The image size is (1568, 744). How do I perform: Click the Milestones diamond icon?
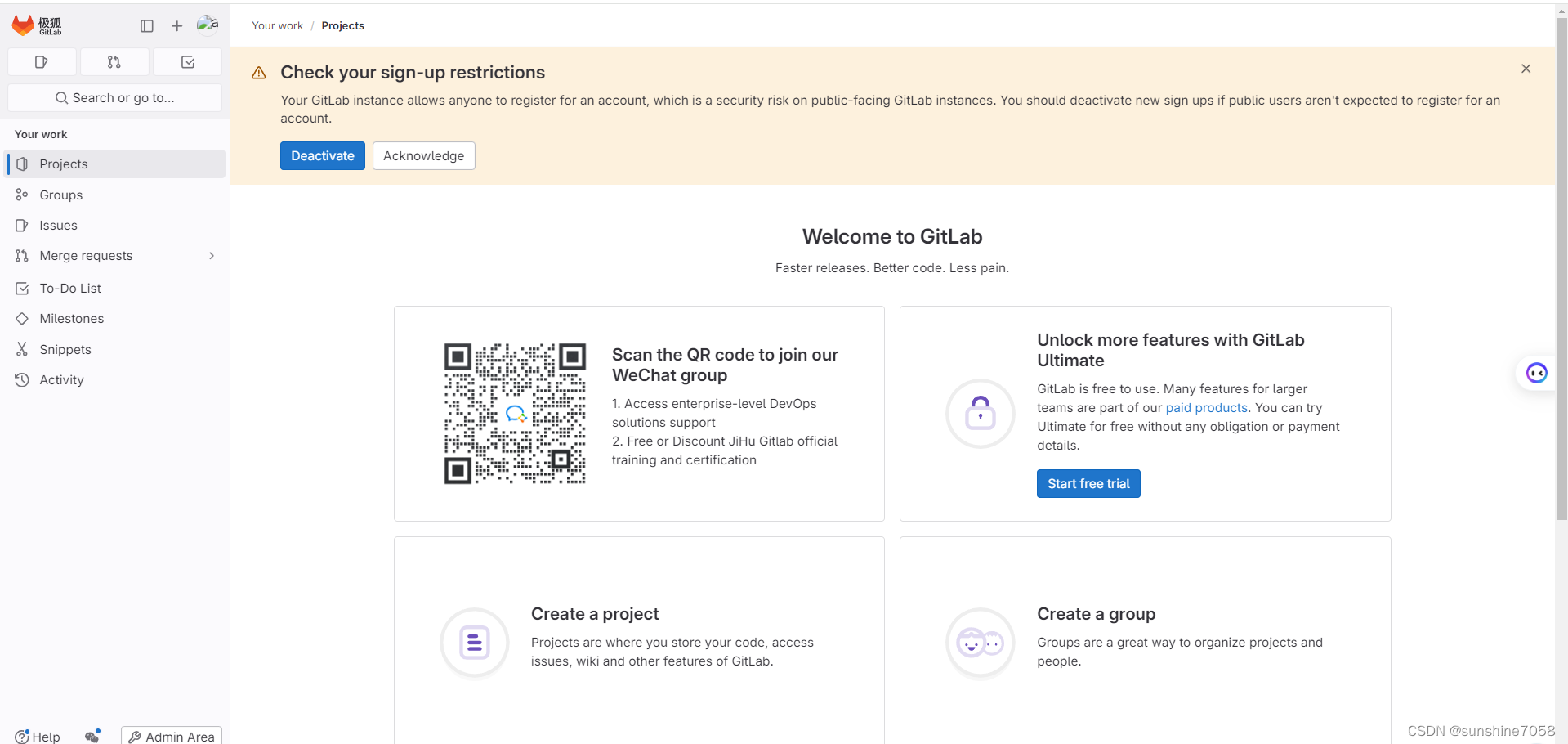[22, 318]
